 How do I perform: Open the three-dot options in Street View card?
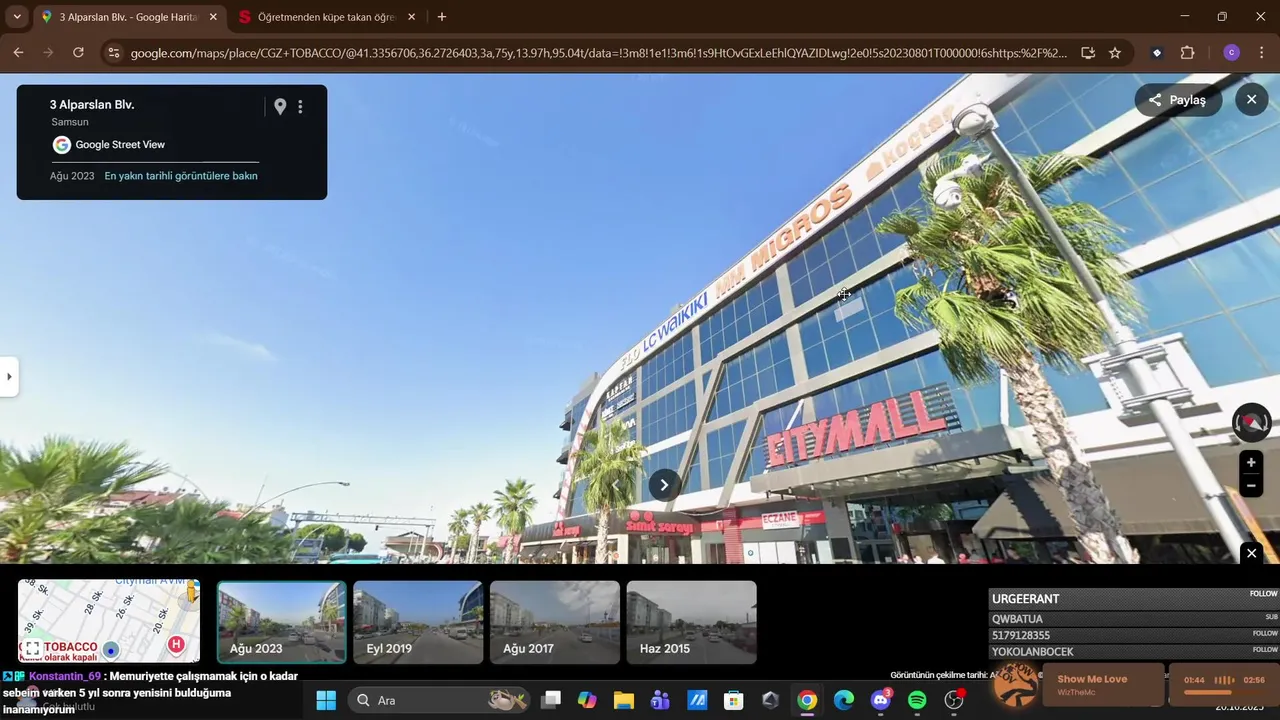300,107
